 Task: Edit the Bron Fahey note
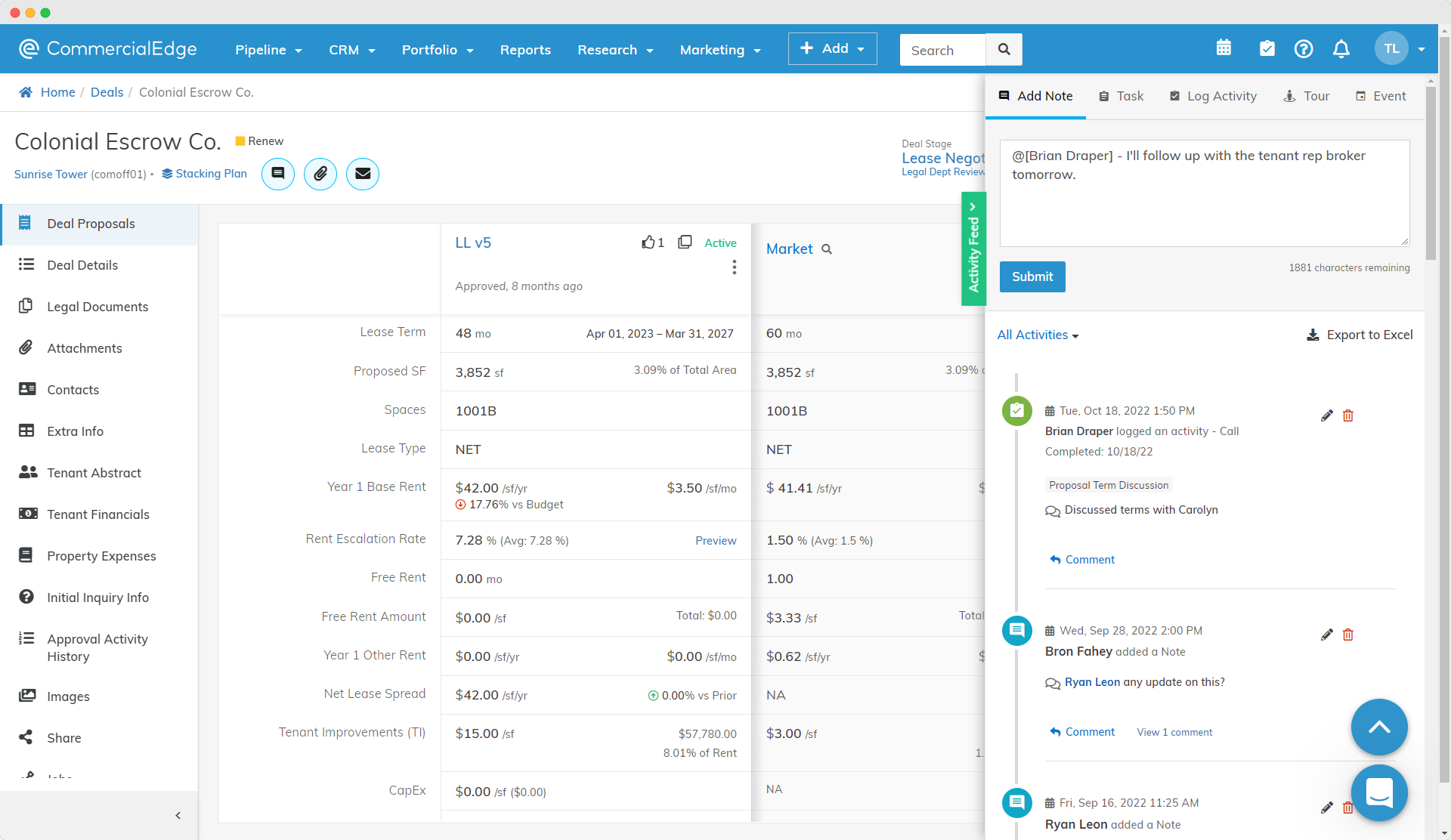click(x=1326, y=635)
